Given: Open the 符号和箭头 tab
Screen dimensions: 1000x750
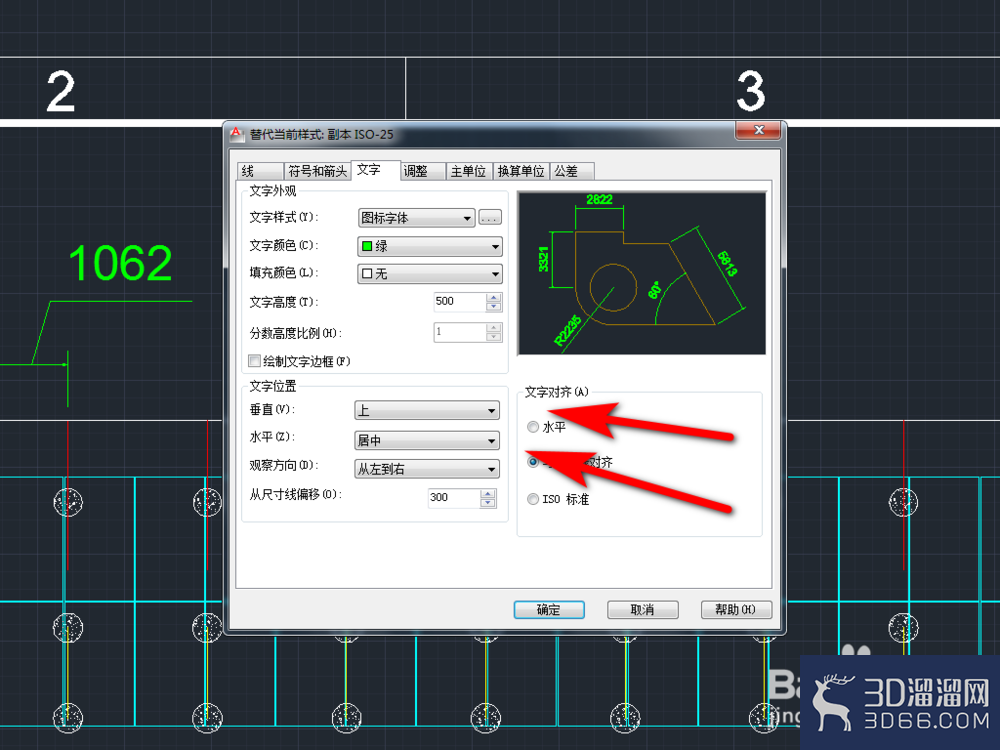Looking at the screenshot, I should (x=317, y=171).
